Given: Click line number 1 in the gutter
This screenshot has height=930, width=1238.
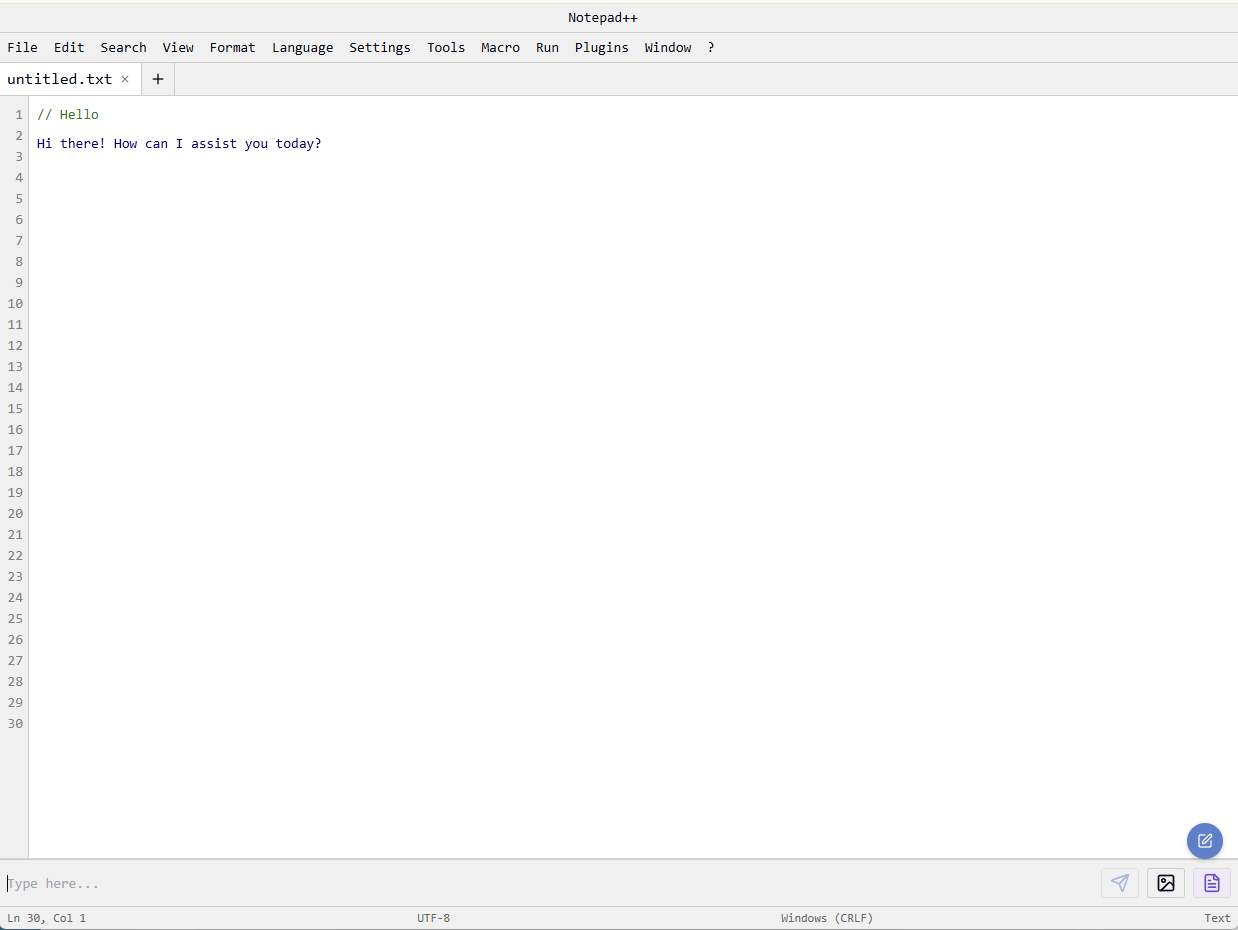Looking at the screenshot, I should [18, 114].
